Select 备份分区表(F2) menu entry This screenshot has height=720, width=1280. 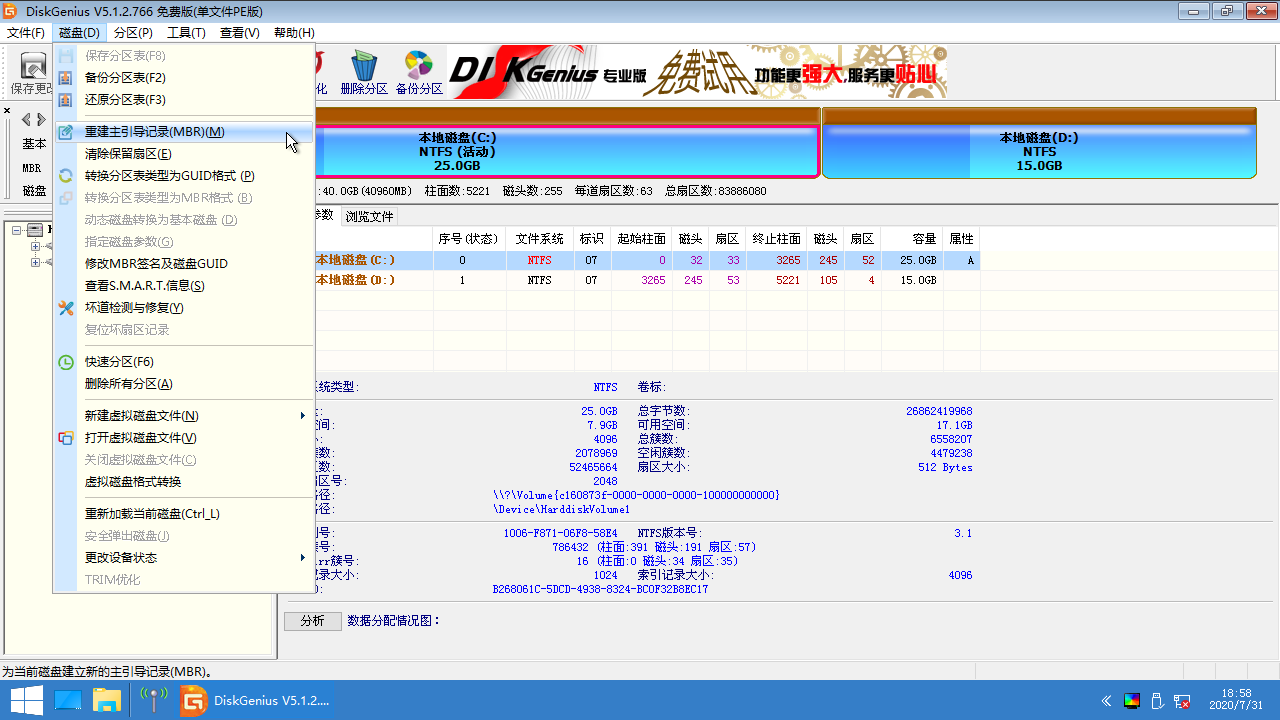pos(185,78)
